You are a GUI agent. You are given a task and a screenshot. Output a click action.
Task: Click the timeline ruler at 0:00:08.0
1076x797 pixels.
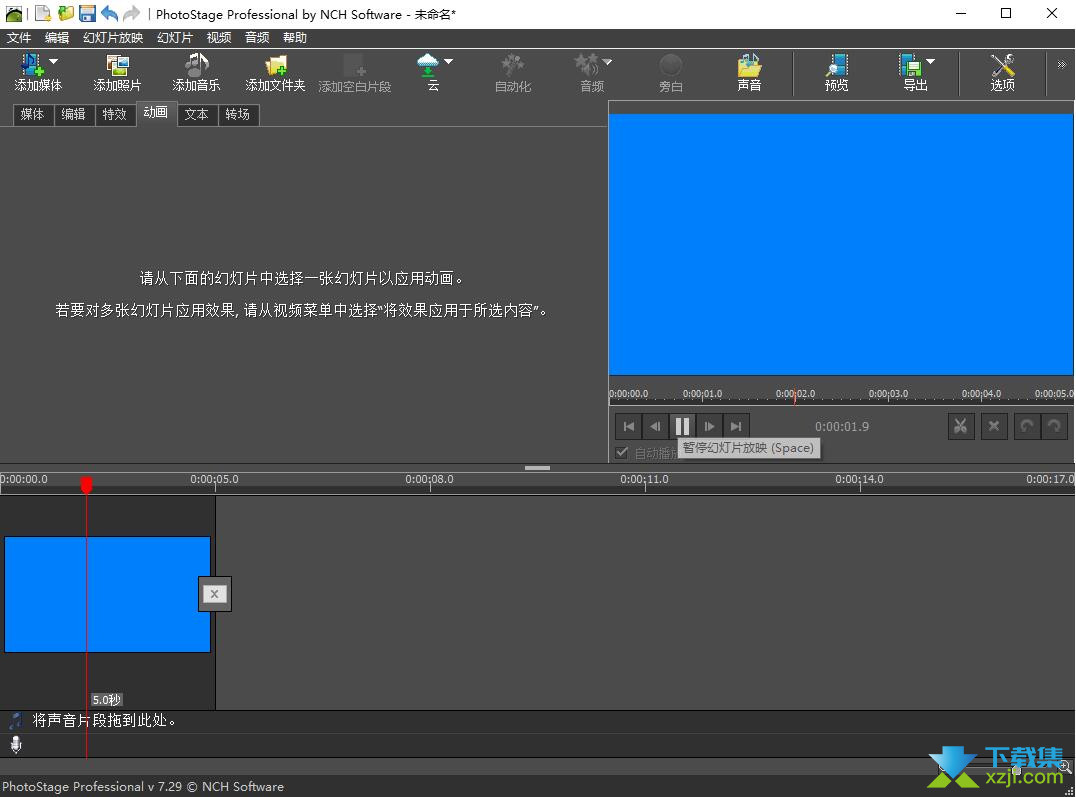pyautogui.click(x=430, y=479)
